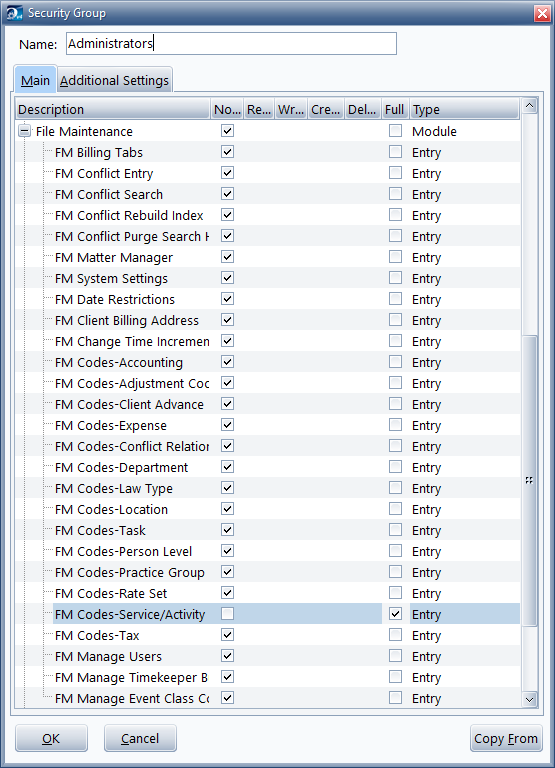Select the Main tab
This screenshot has width=555, height=768.
35,79
